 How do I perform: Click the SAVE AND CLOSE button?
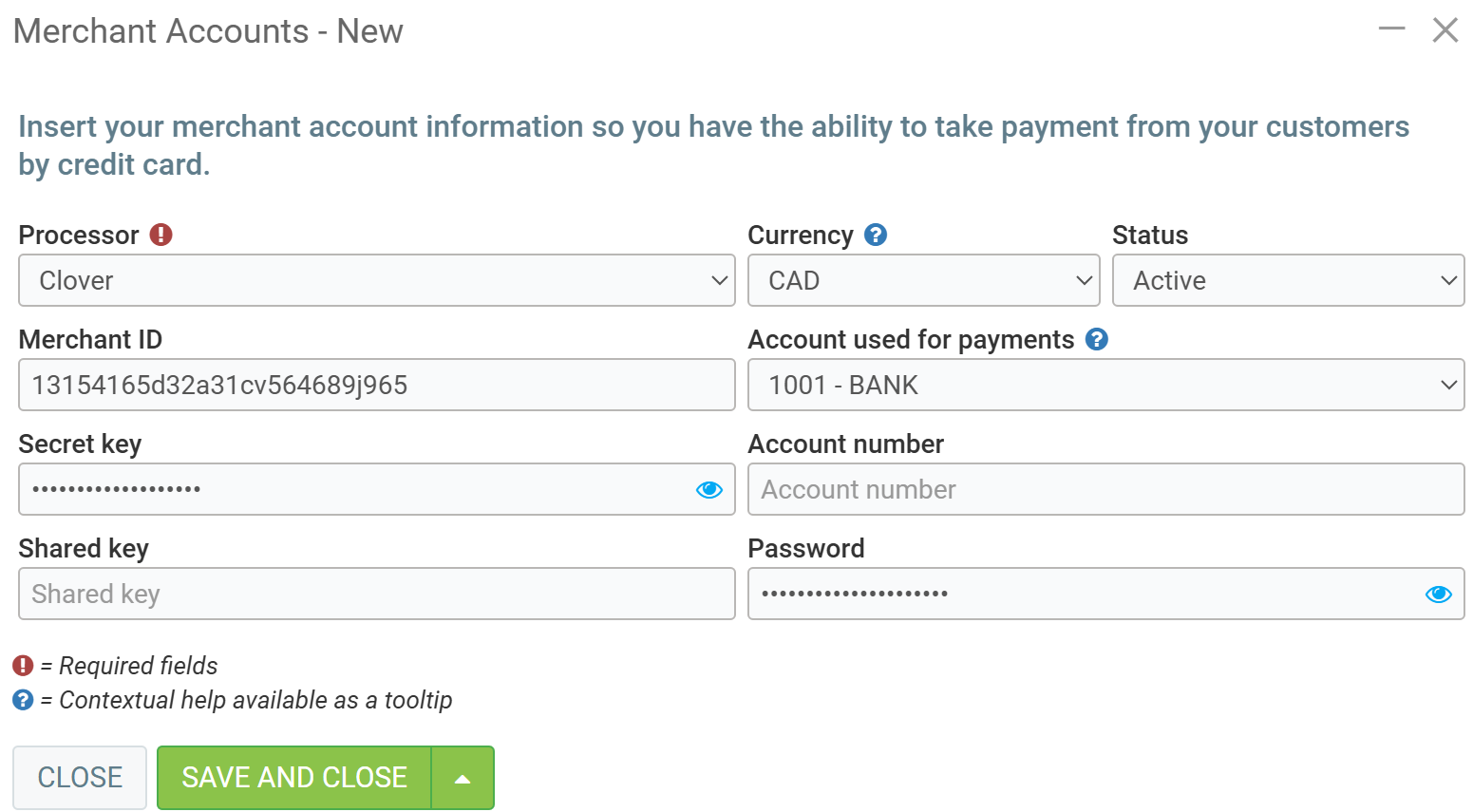click(294, 778)
